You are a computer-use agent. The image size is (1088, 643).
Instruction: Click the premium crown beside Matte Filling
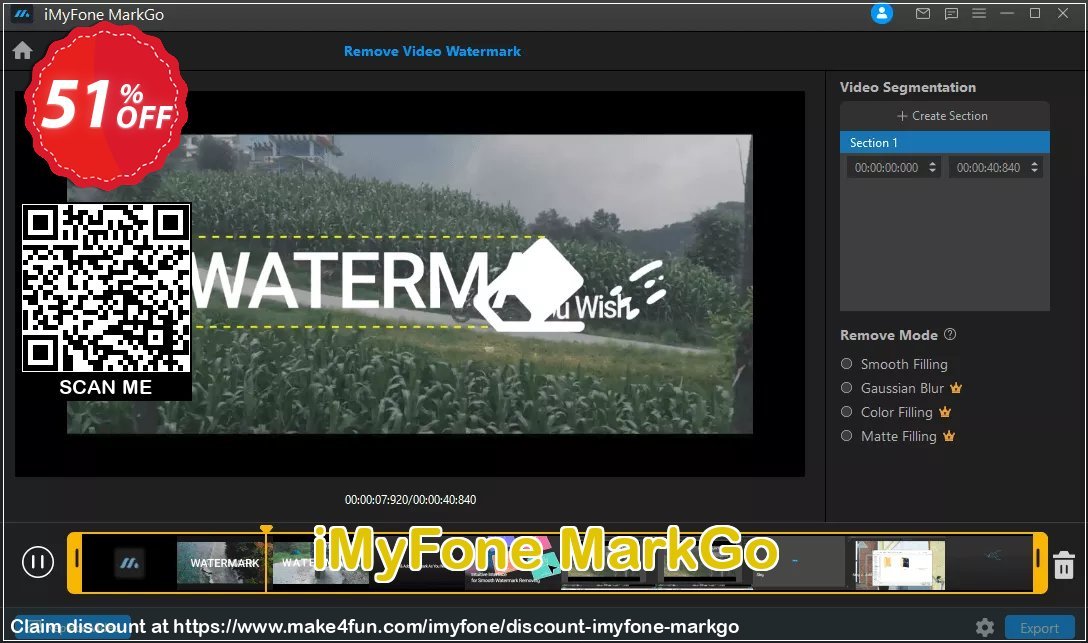pyautogui.click(x=949, y=436)
